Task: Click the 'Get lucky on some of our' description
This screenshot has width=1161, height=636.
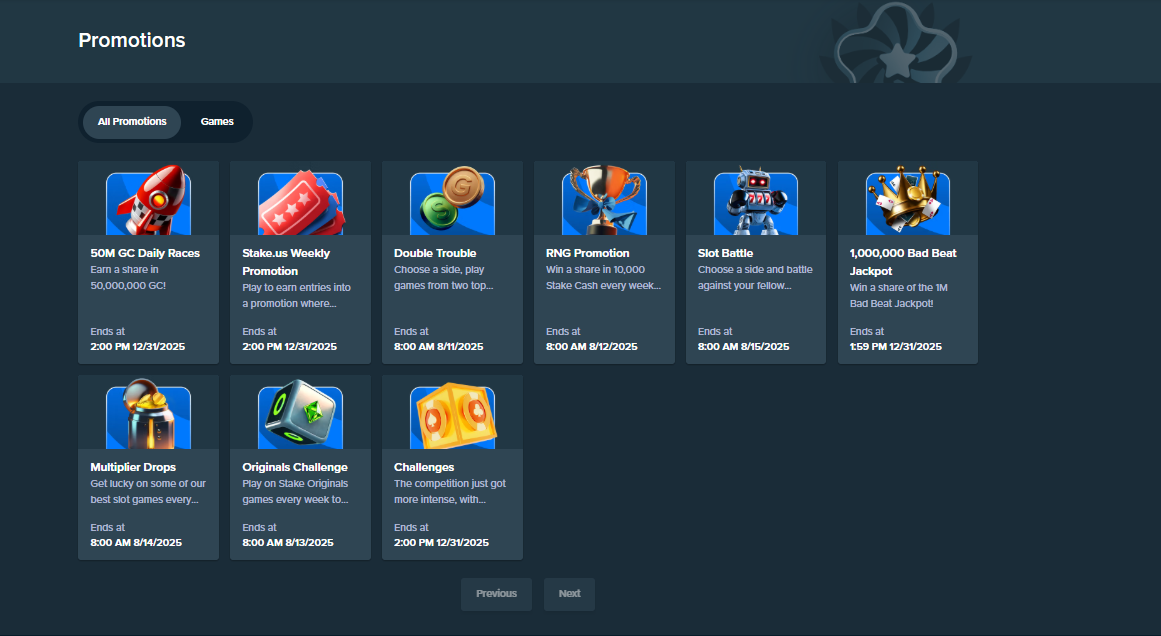Action: [x=148, y=492]
